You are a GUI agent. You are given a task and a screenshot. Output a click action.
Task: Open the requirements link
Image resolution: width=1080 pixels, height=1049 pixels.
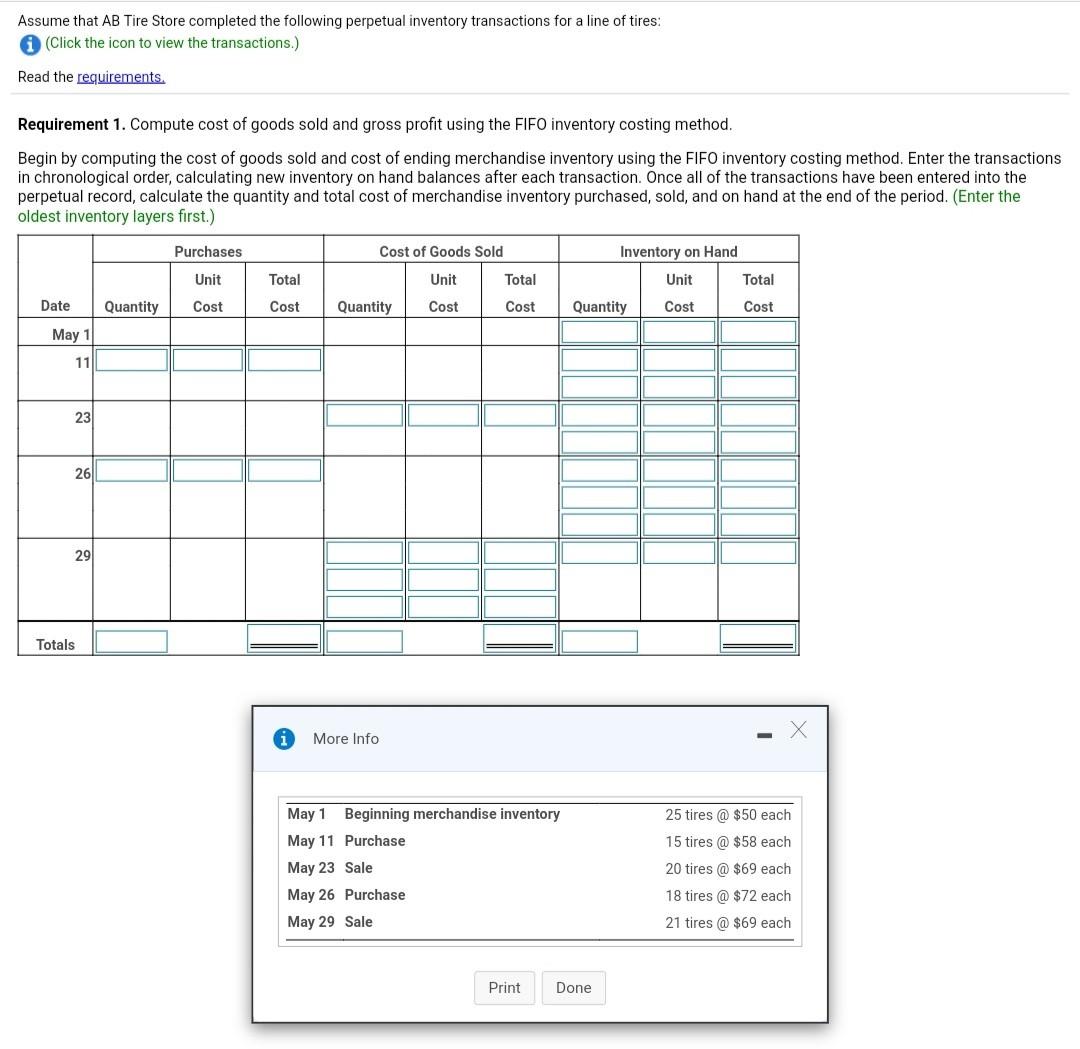tap(121, 76)
